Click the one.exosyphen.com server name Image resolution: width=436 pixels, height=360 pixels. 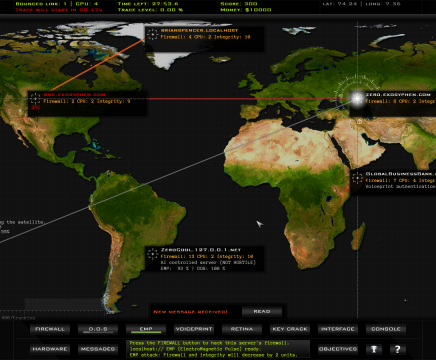75,95
